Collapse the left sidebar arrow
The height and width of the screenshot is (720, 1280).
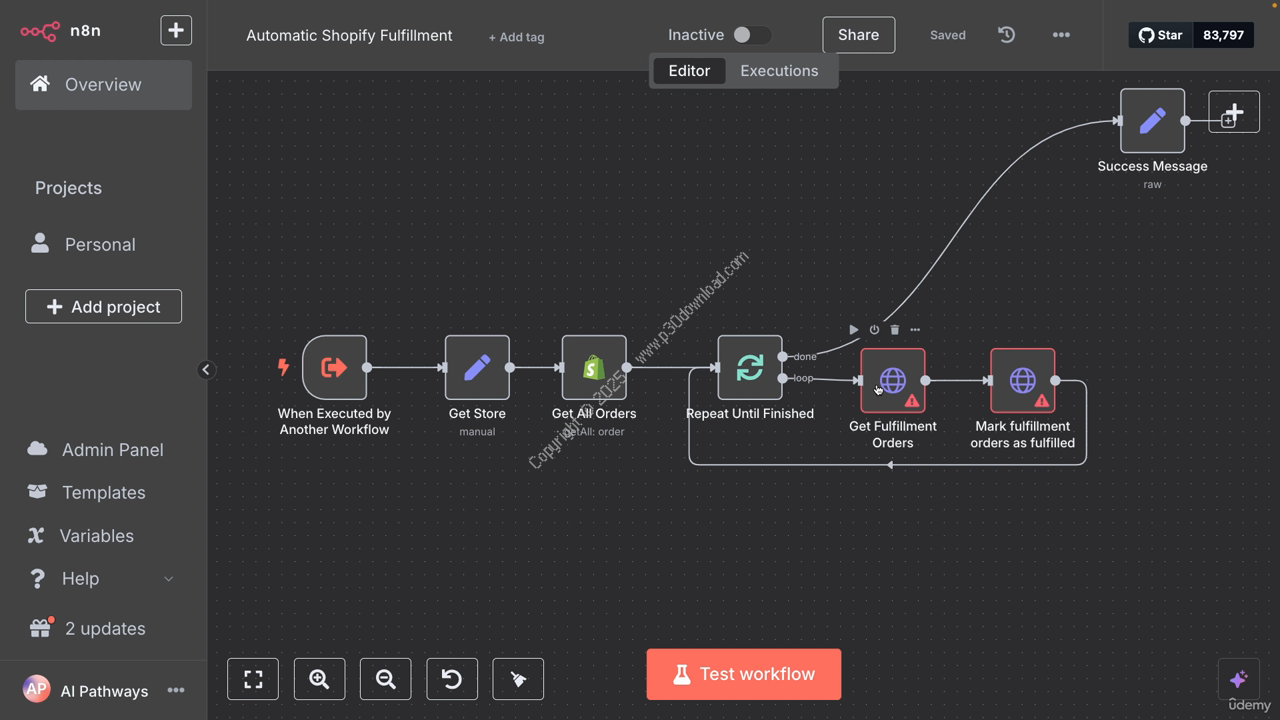tap(206, 370)
